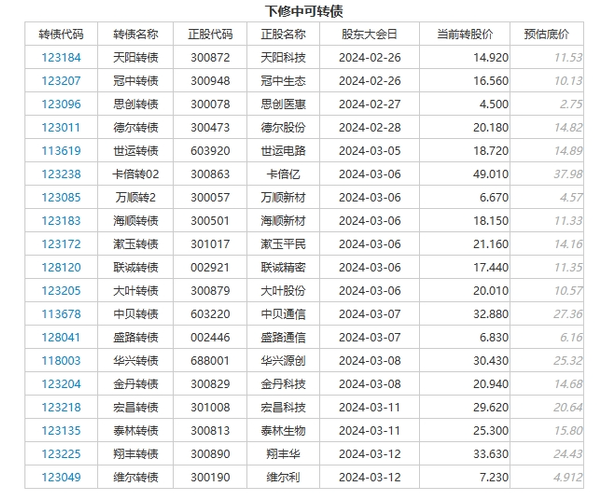Click bond code 123172
603x500 pixels.
61,244
